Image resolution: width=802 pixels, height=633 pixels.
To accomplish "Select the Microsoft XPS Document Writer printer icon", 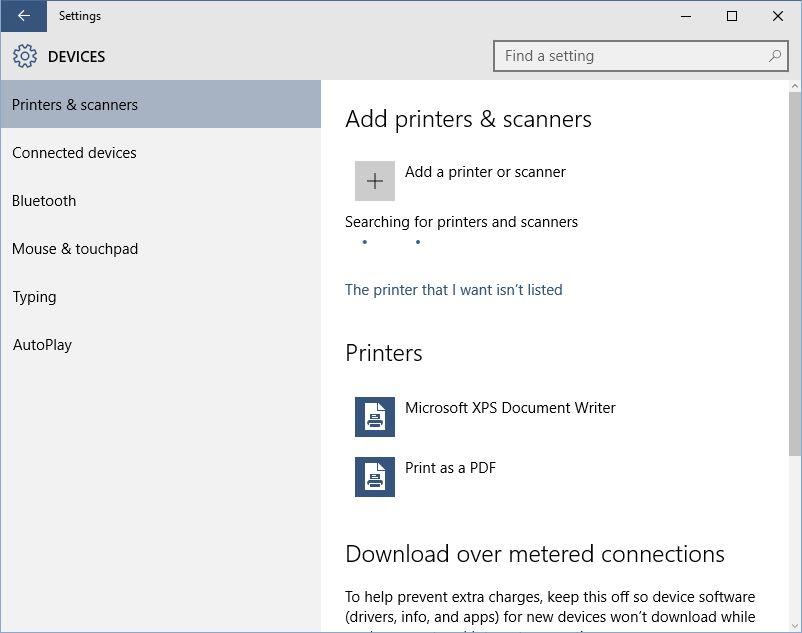I will (x=375, y=417).
